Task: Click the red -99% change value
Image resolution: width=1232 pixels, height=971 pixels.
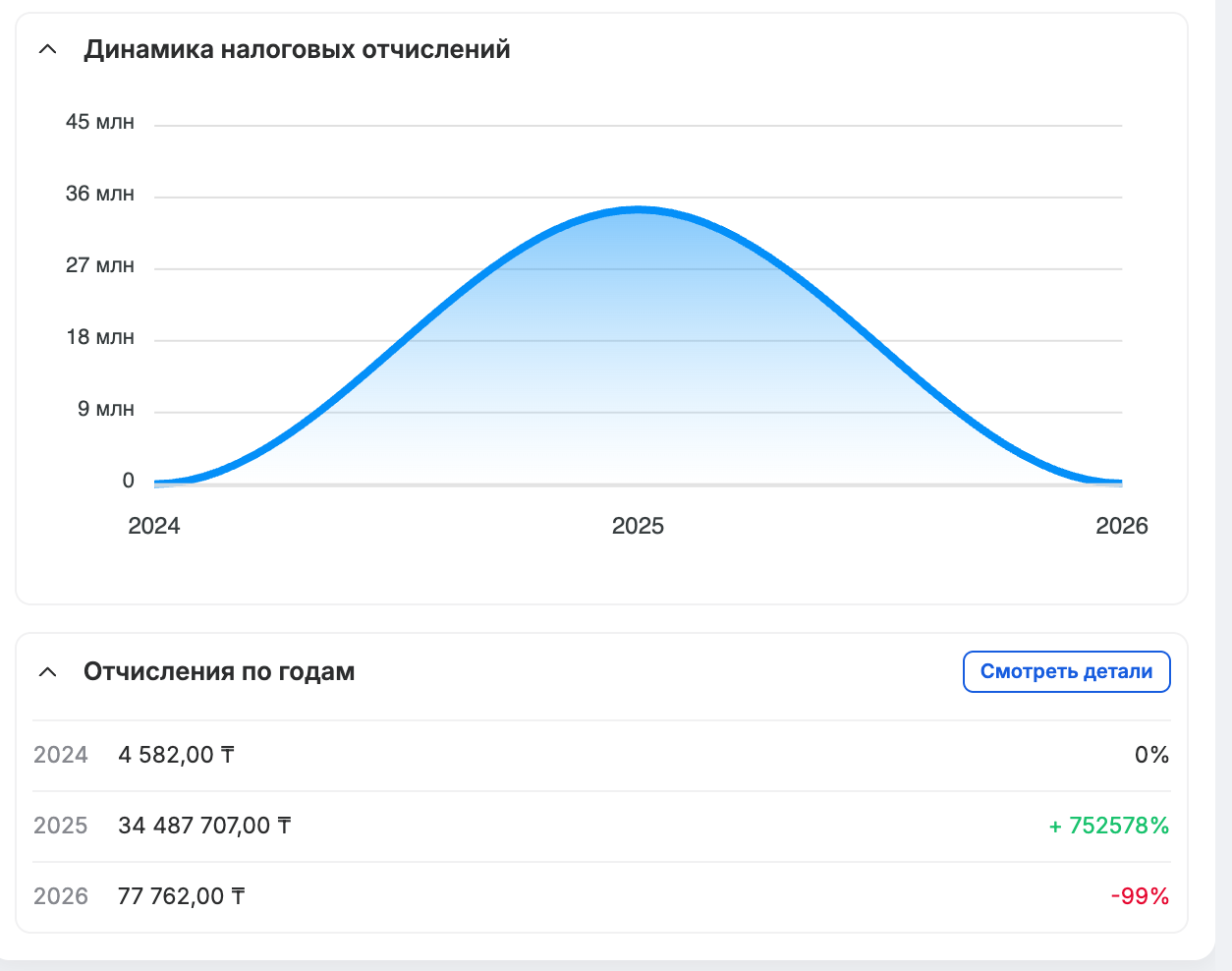Action: click(1140, 896)
